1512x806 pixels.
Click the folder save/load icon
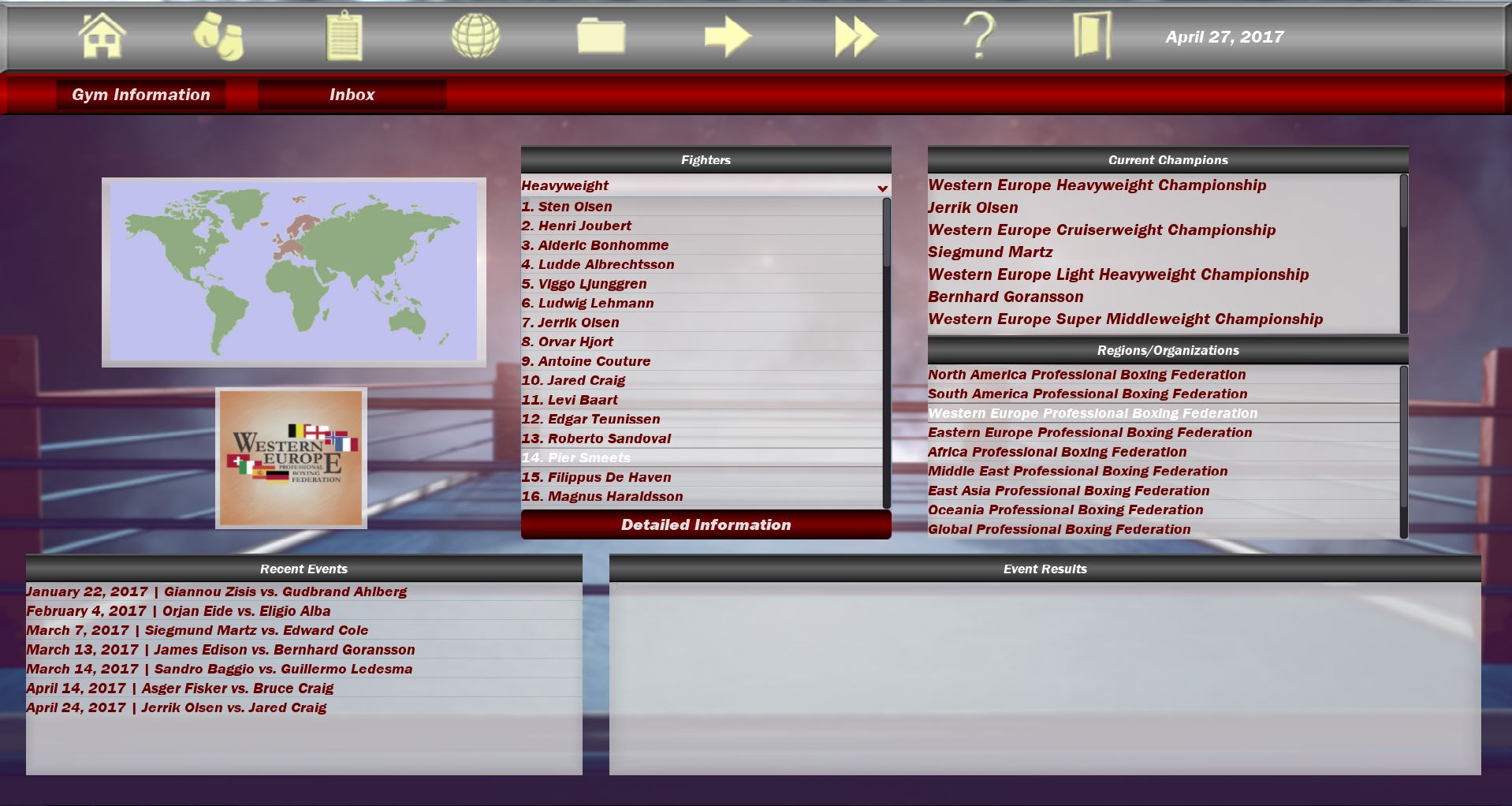(601, 35)
